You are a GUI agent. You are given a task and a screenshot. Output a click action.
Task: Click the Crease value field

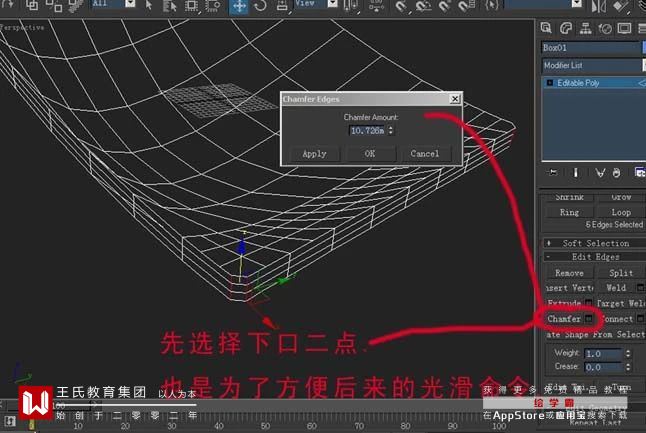click(604, 367)
